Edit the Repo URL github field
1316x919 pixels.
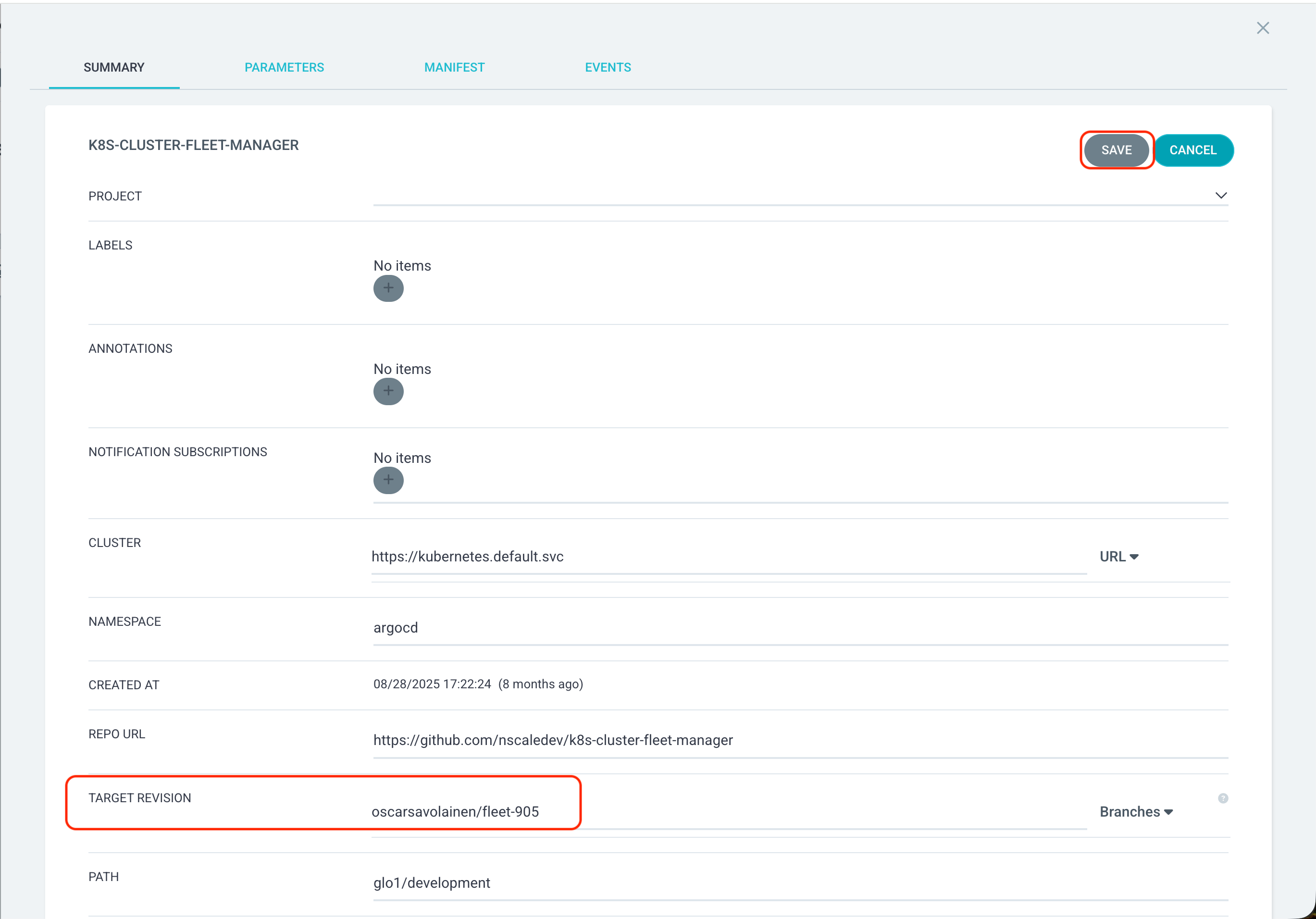(800, 740)
